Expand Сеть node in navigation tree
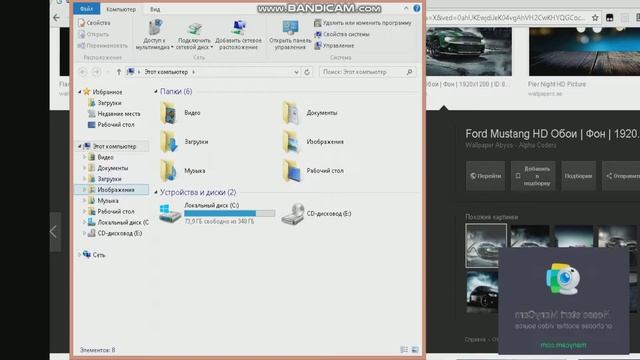The height and width of the screenshot is (360, 640). click(80, 255)
